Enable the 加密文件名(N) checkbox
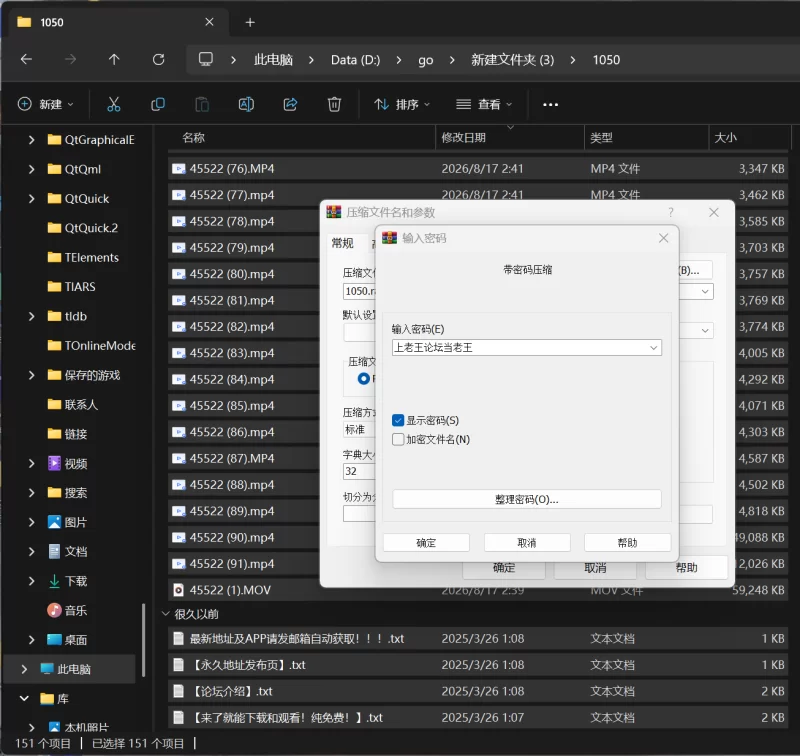 tap(398, 439)
